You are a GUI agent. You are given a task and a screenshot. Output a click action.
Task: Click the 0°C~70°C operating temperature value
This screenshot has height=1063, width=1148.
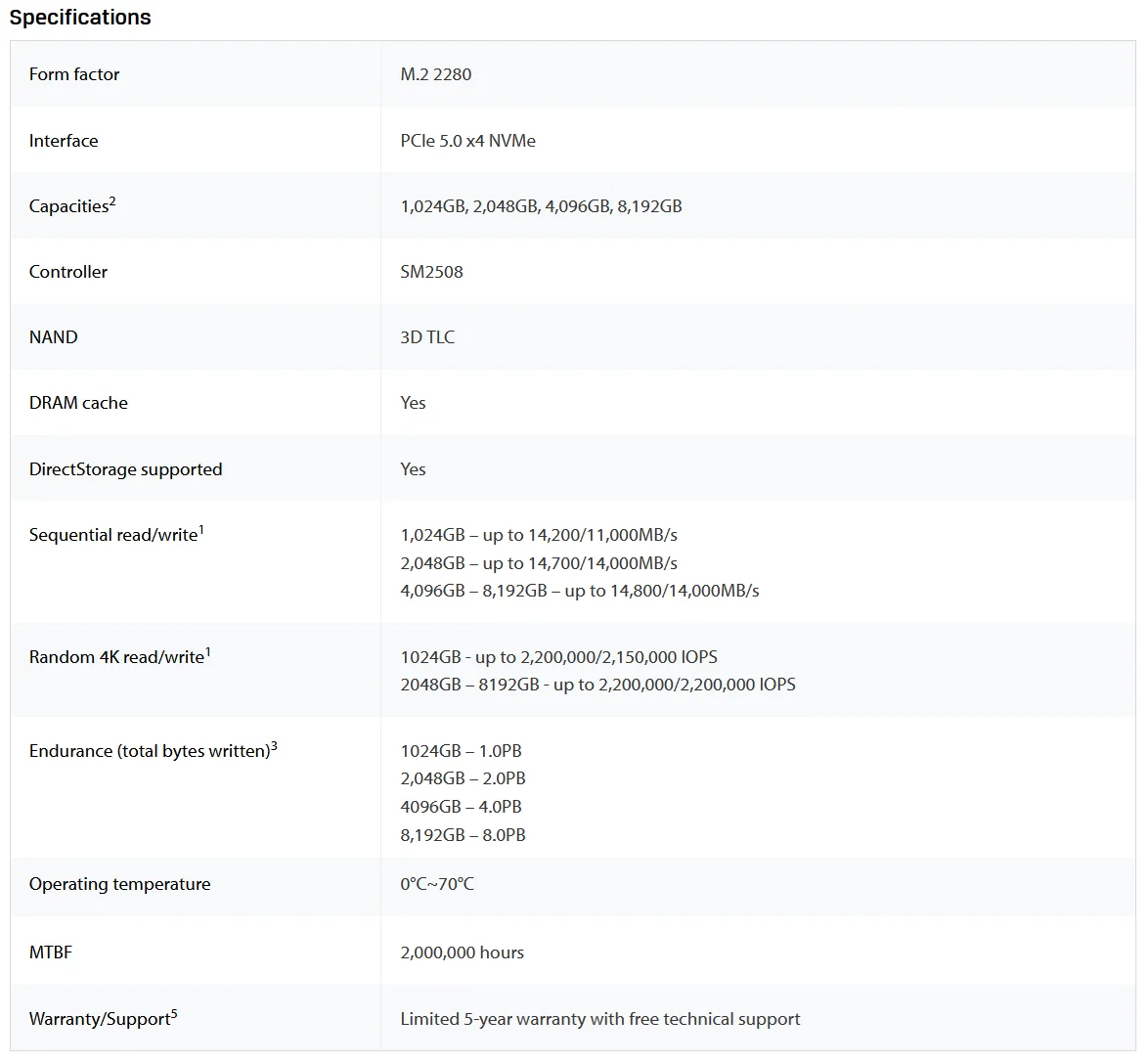pyautogui.click(x=437, y=884)
